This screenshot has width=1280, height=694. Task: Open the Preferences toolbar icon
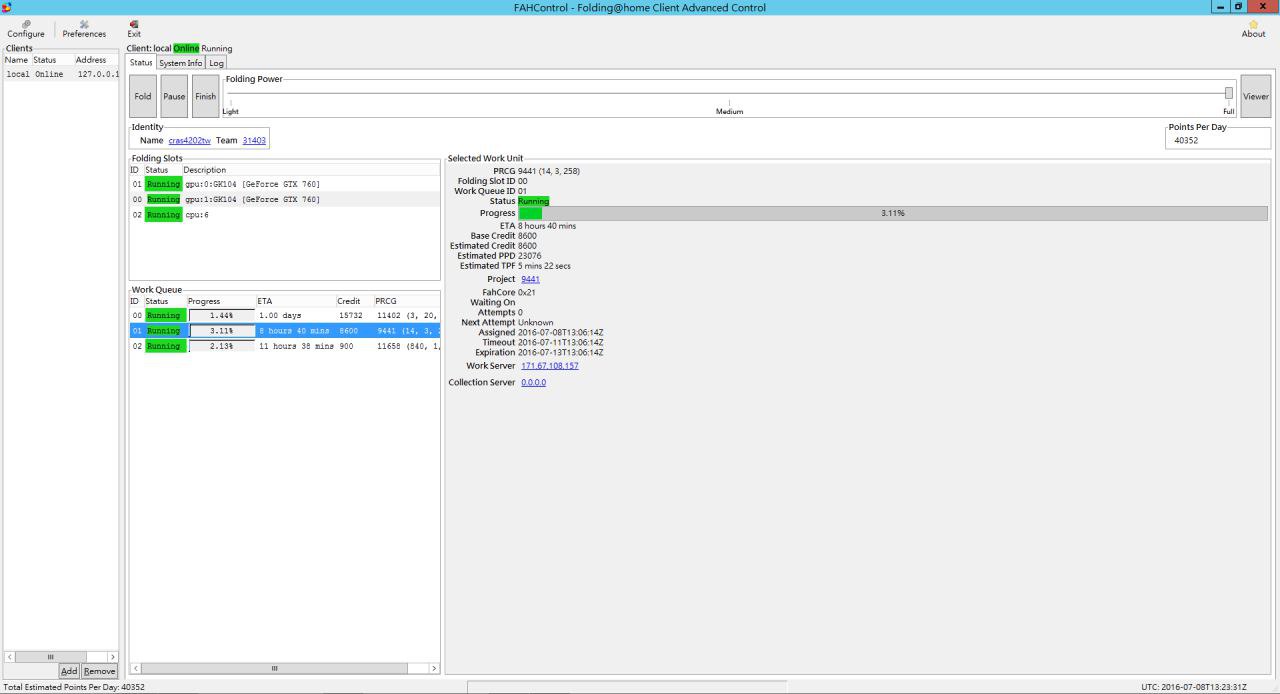pyautogui.click(x=84, y=28)
